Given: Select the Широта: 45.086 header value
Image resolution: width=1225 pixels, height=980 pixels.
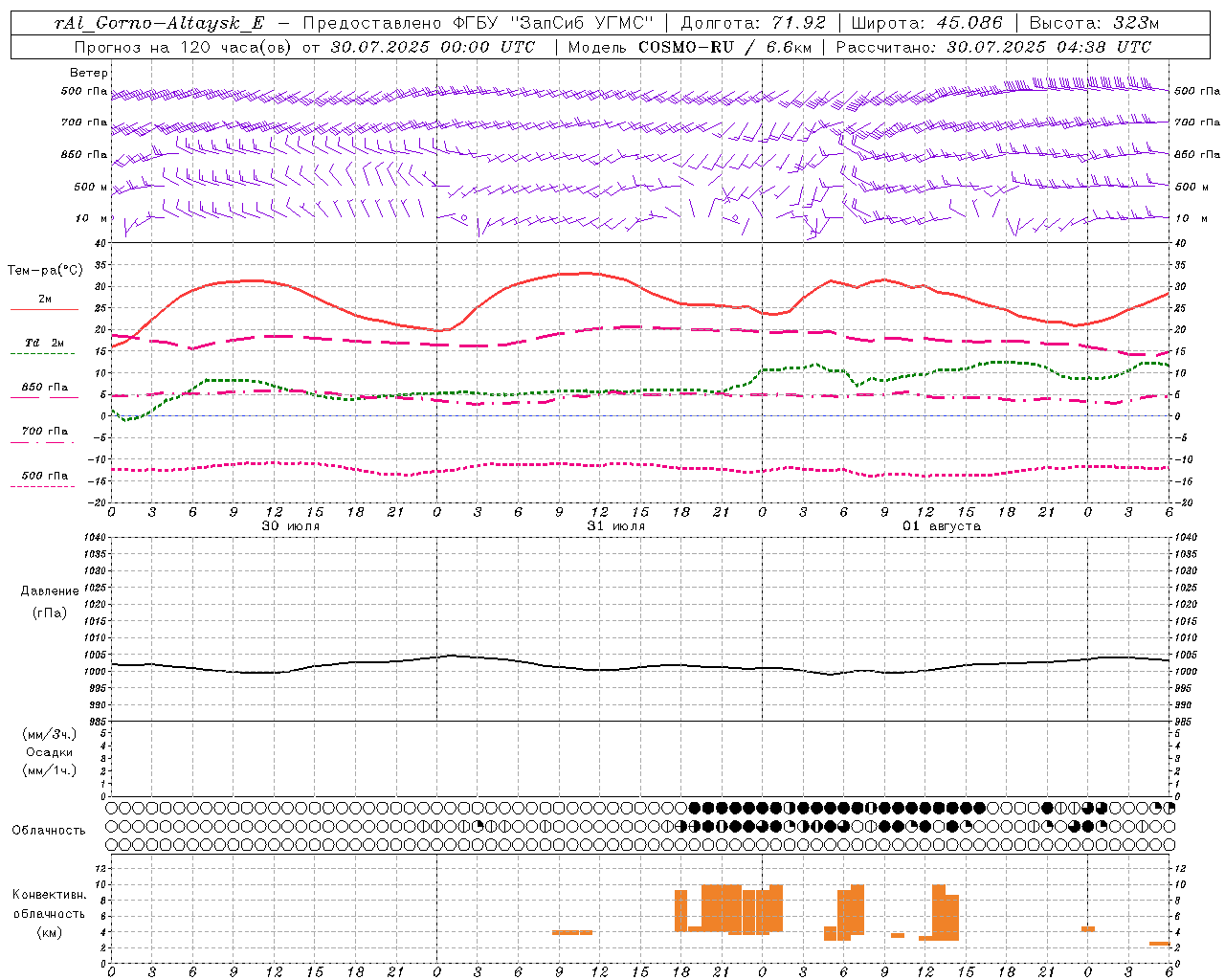Looking at the screenshot, I should pyautogui.click(x=927, y=23).
